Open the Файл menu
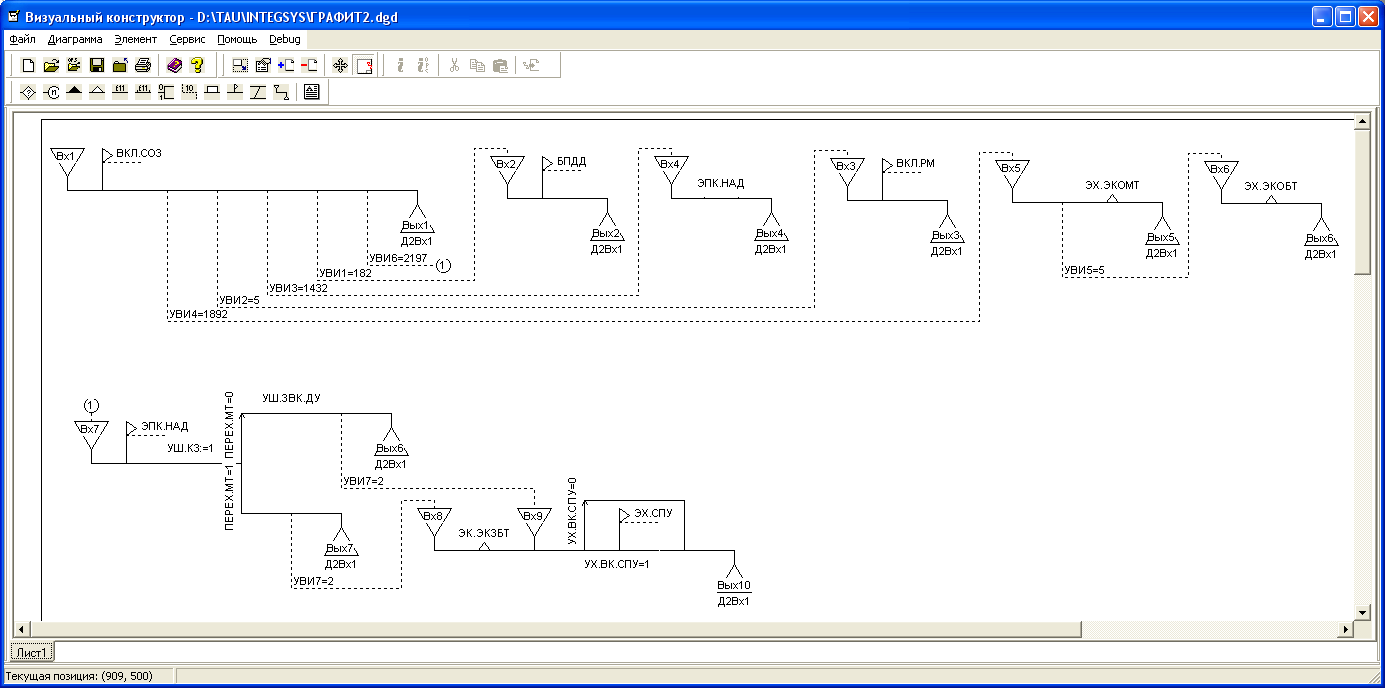Screen dimensions: 1386x689 [x=22, y=40]
